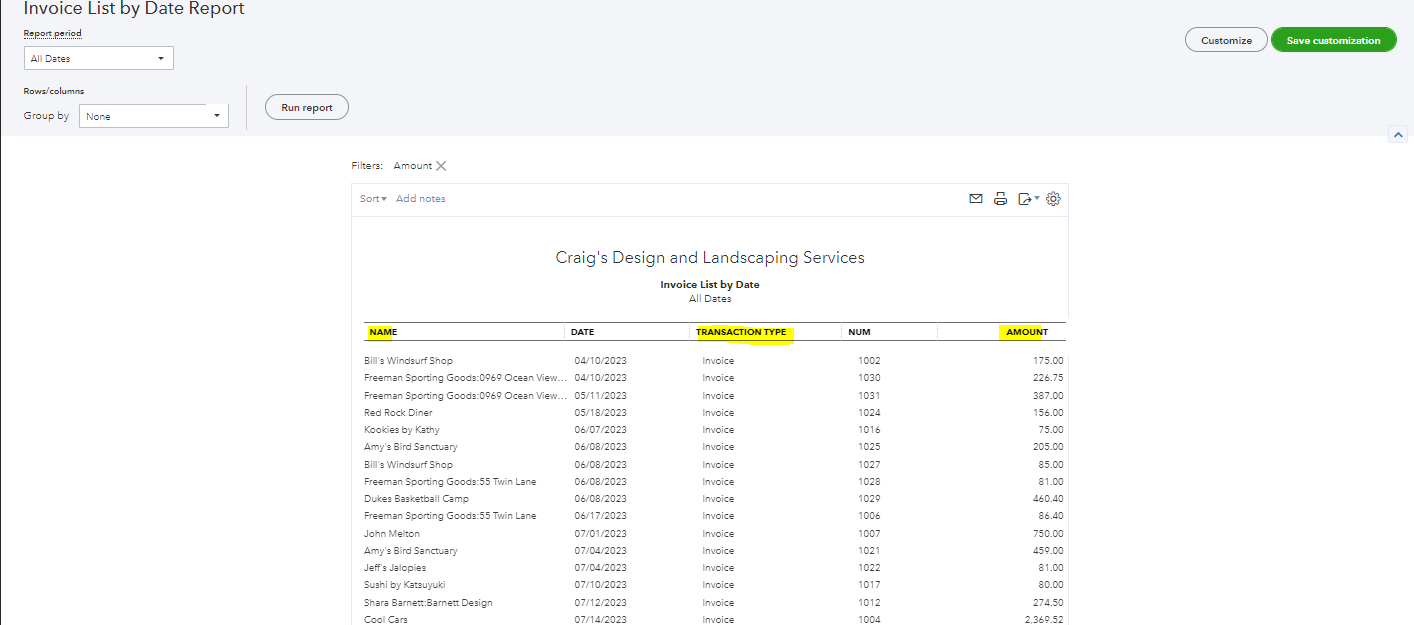
Task: Click date 06/17/2023
Action: (600, 516)
